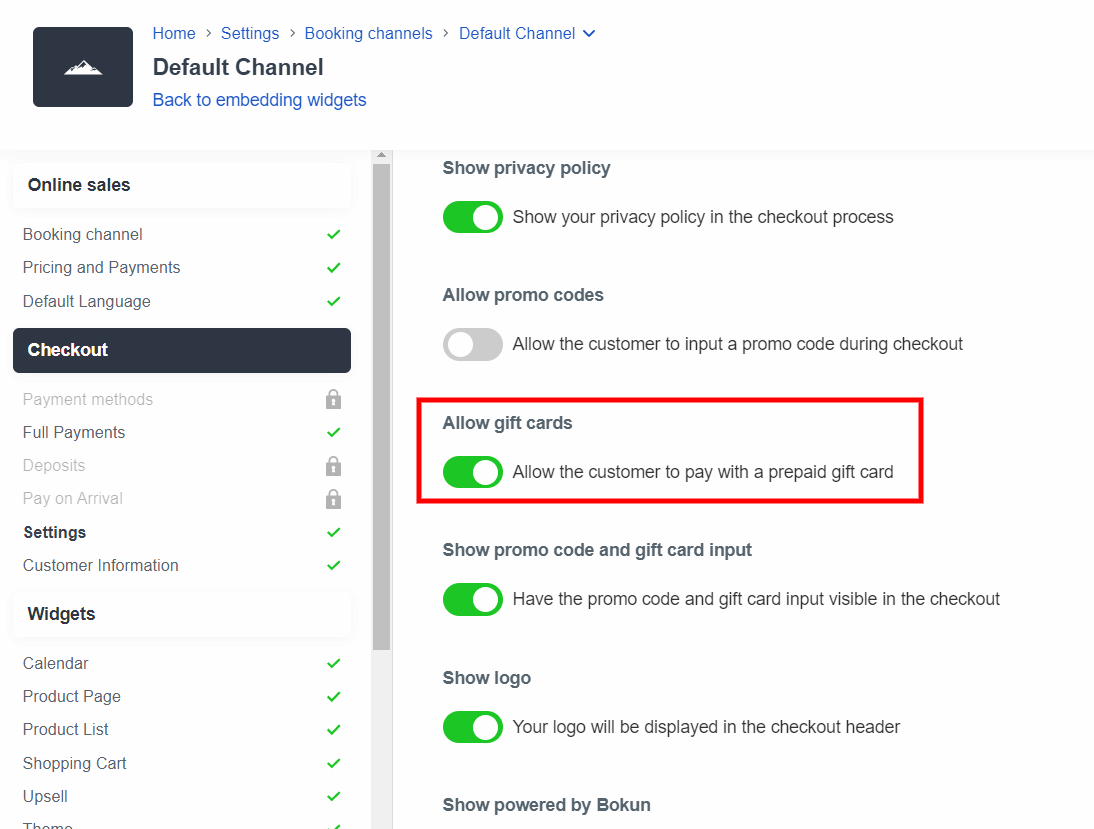Click the checkmark icon beside Customer Information

pos(334,565)
